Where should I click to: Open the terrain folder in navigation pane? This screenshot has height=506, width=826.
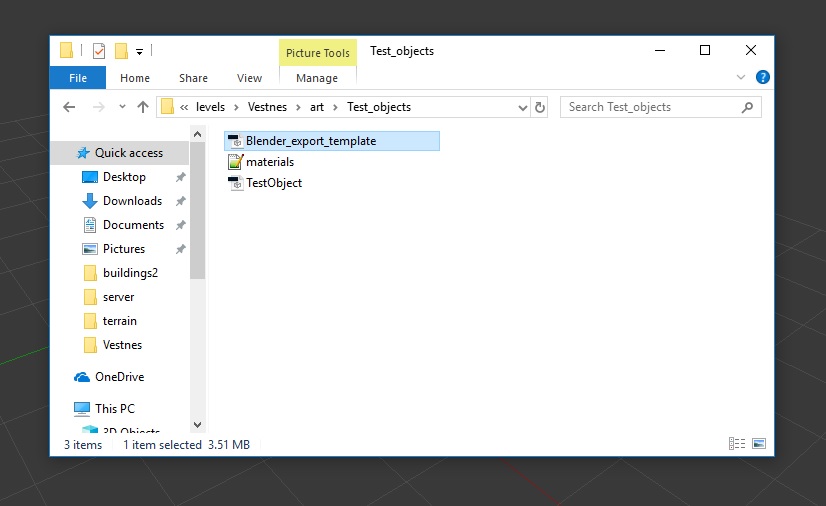120,321
